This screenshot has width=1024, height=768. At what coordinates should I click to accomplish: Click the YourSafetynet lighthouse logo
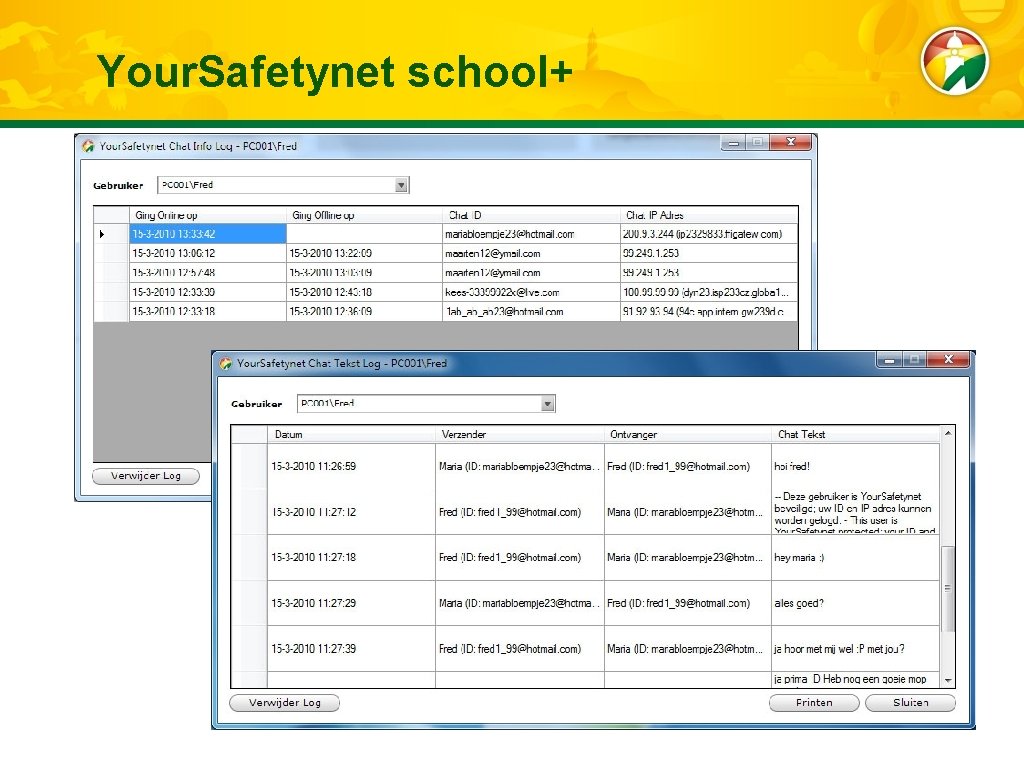pyautogui.click(x=955, y=61)
